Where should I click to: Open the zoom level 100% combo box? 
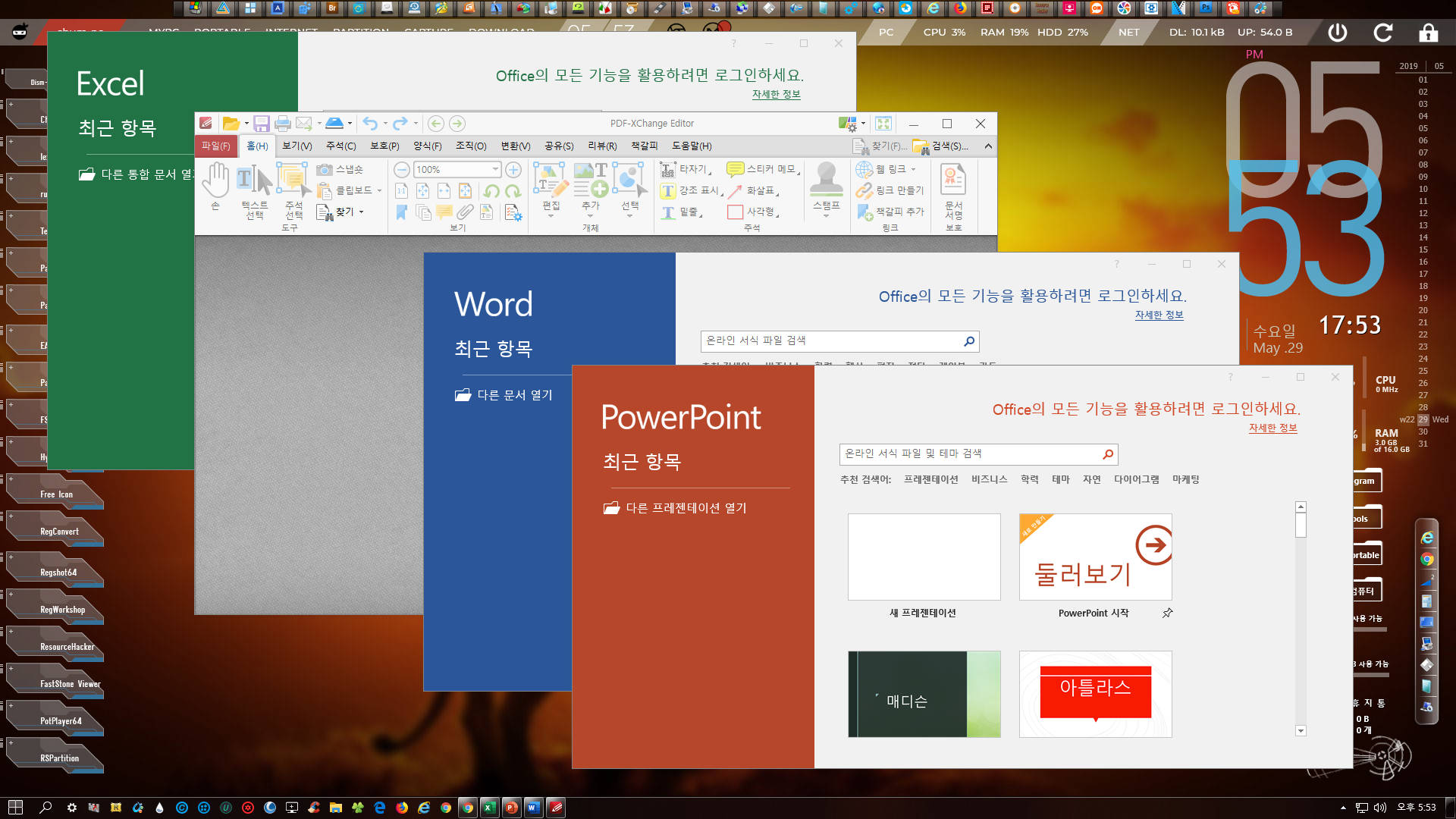[457, 170]
